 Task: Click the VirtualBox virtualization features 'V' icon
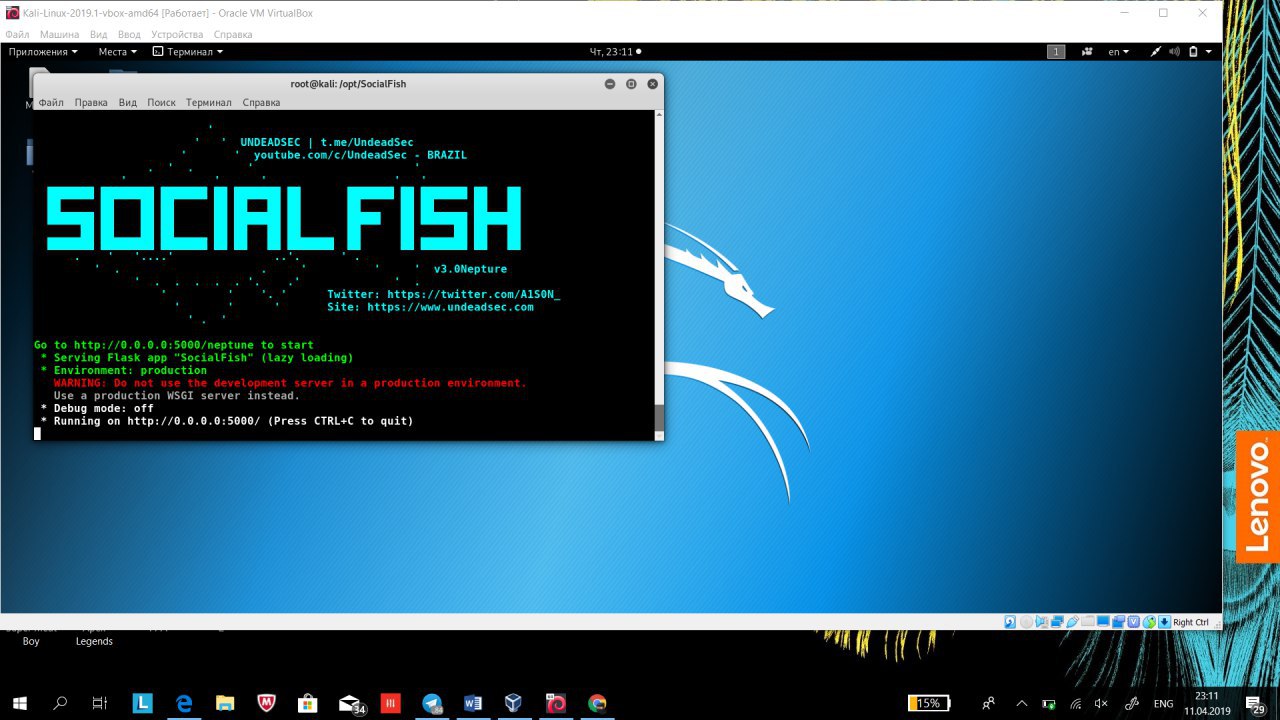pos(1134,622)
